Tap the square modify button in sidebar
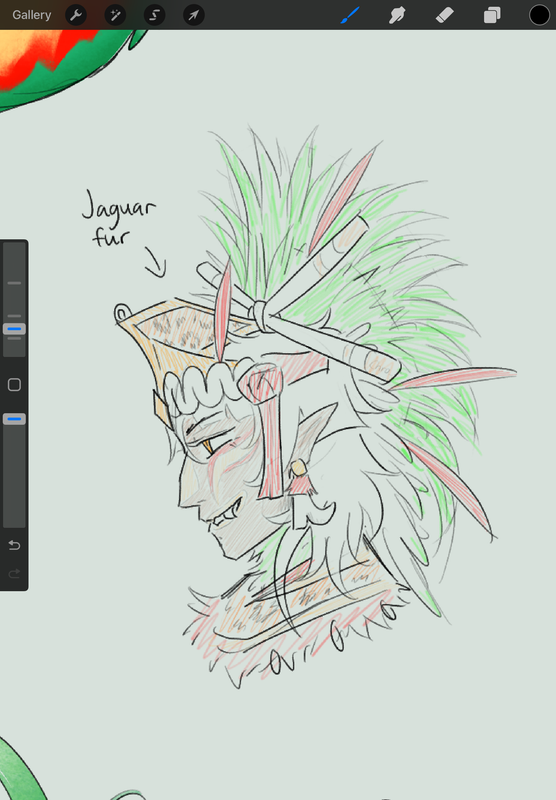The height and width of the screenshot is (800, 556). 14,385
